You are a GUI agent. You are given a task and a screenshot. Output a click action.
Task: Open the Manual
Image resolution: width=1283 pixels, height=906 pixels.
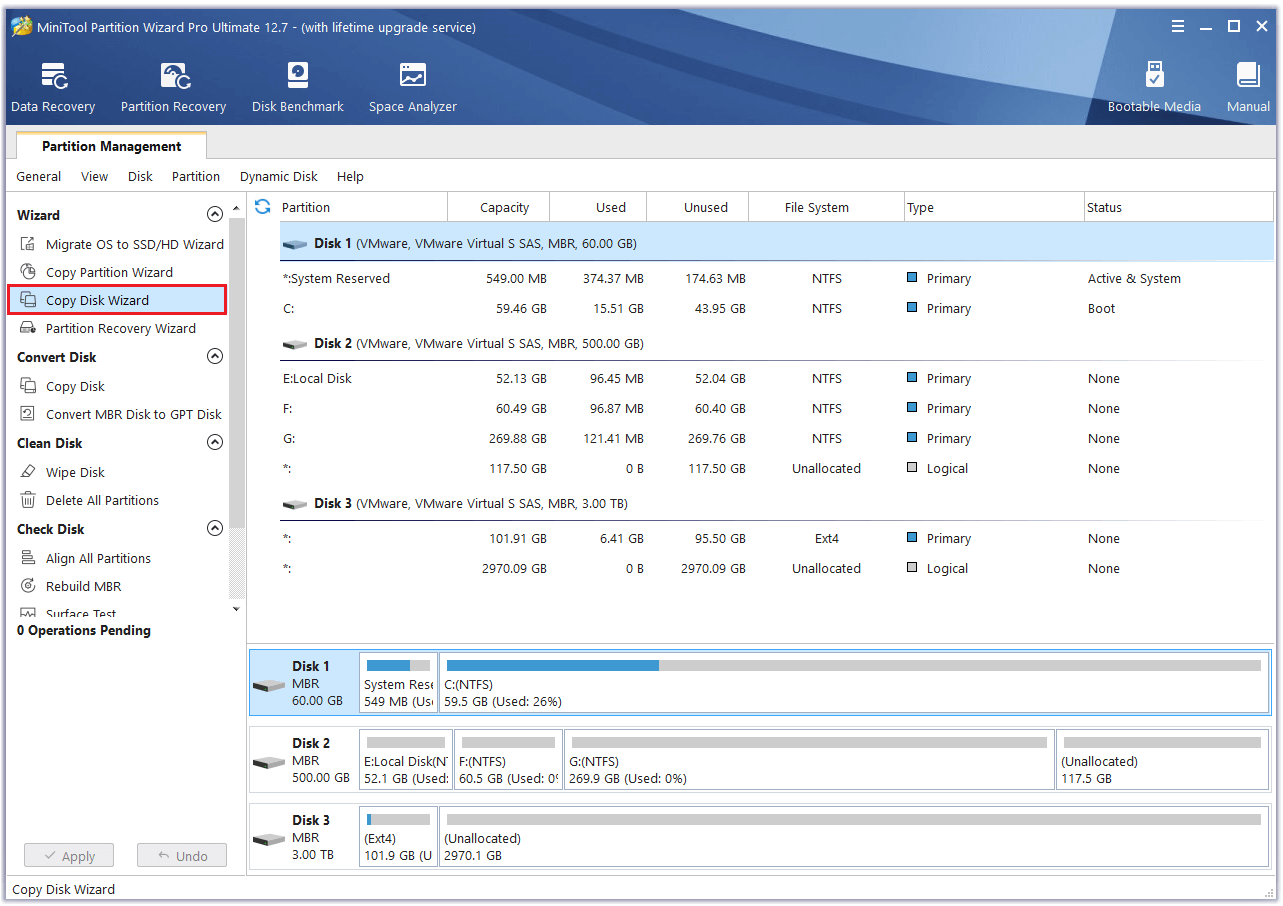coord(1248,87)
